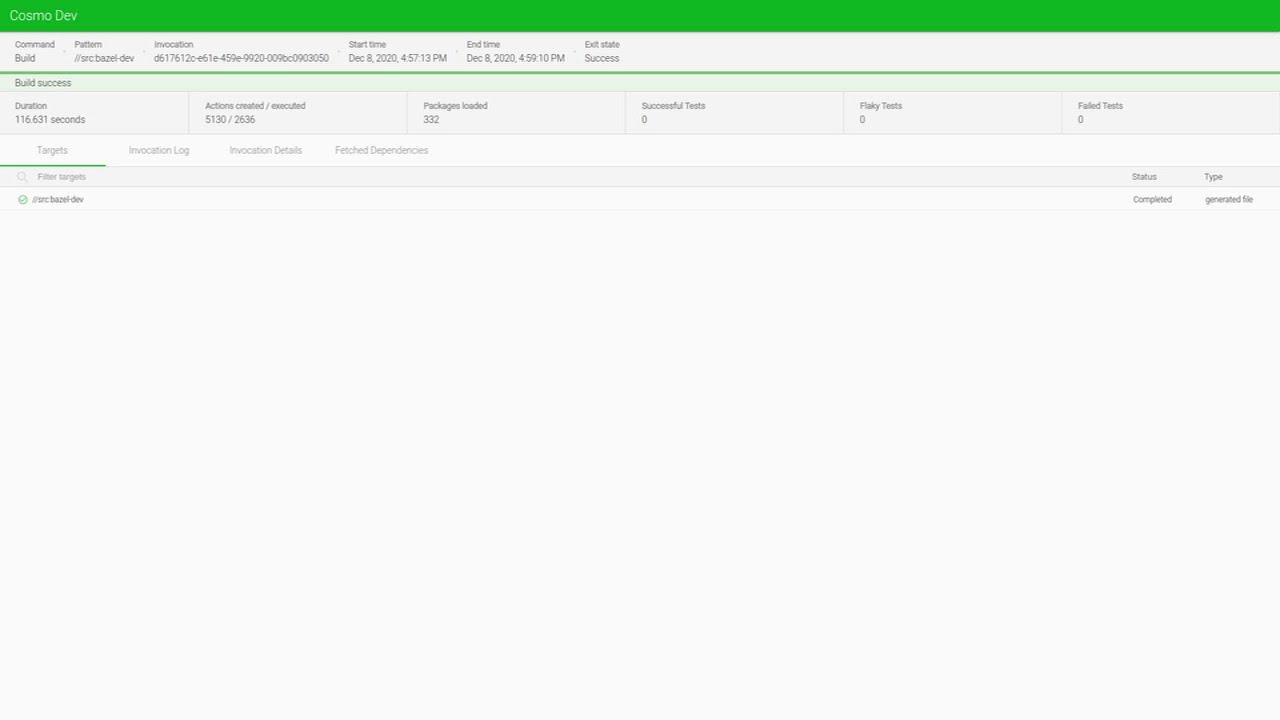Click the search magnifier icon in filter bar
The image size is (1280, 720).
23,177
